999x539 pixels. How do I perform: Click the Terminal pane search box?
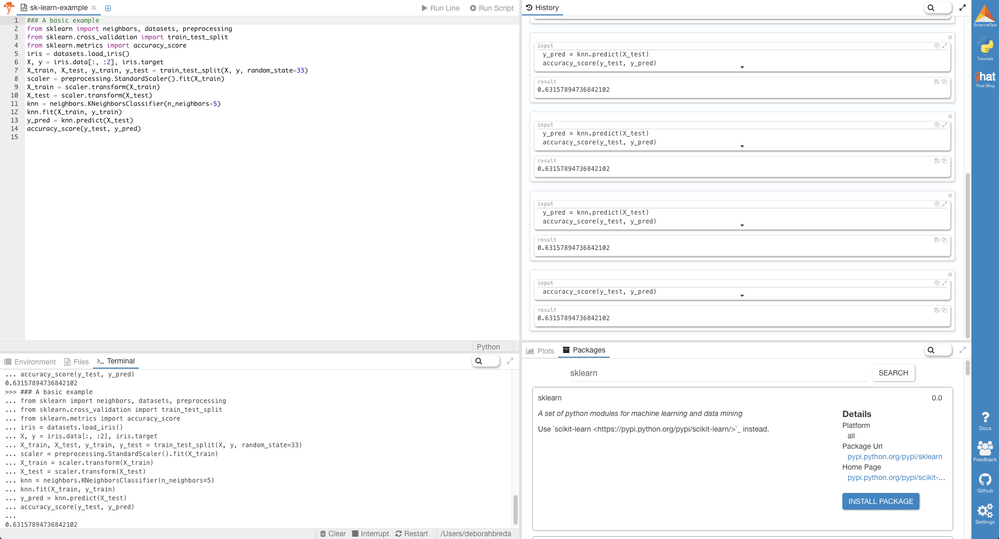485,361
